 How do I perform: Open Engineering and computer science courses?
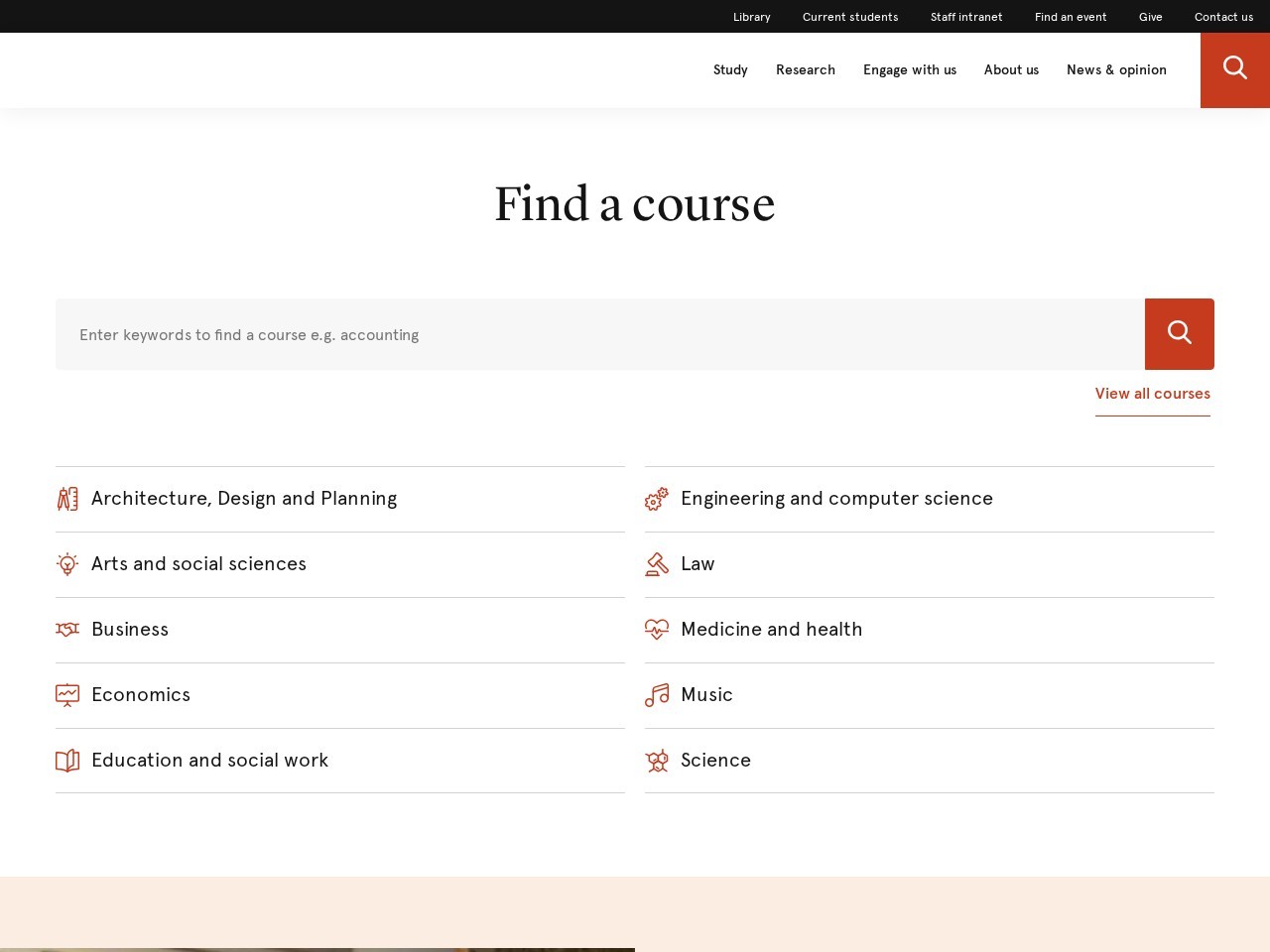coord(930,499)
